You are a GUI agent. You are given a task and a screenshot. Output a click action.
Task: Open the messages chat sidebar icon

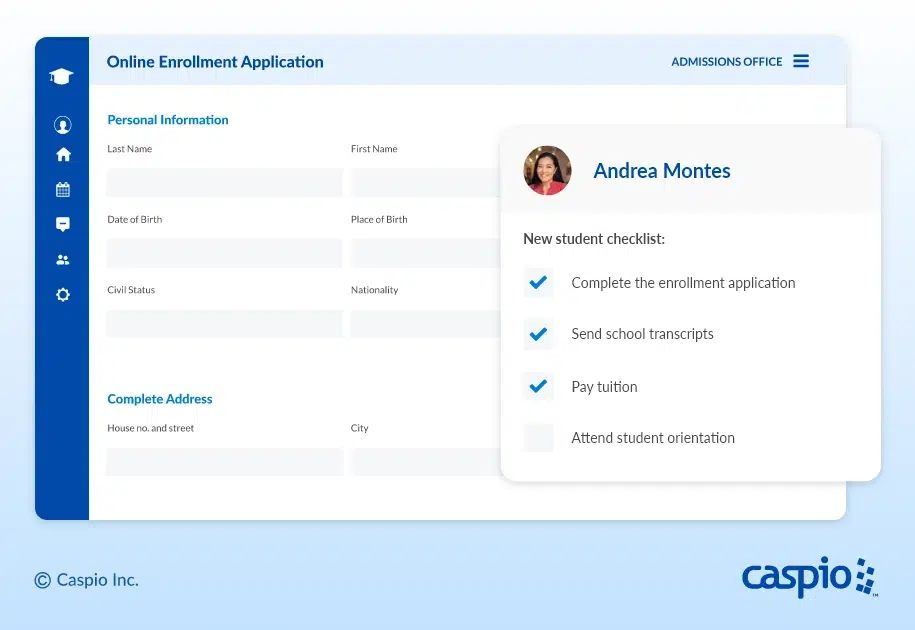[63, 224]
